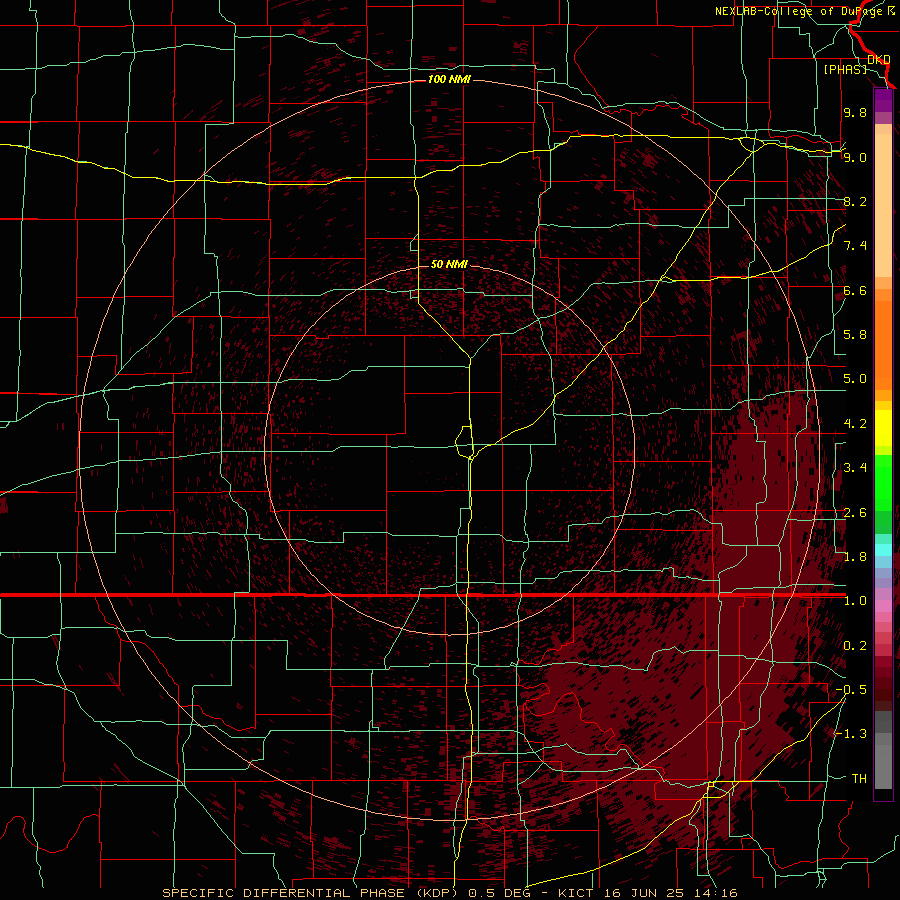Click the 100 NMI range ring label

[449, 79]
